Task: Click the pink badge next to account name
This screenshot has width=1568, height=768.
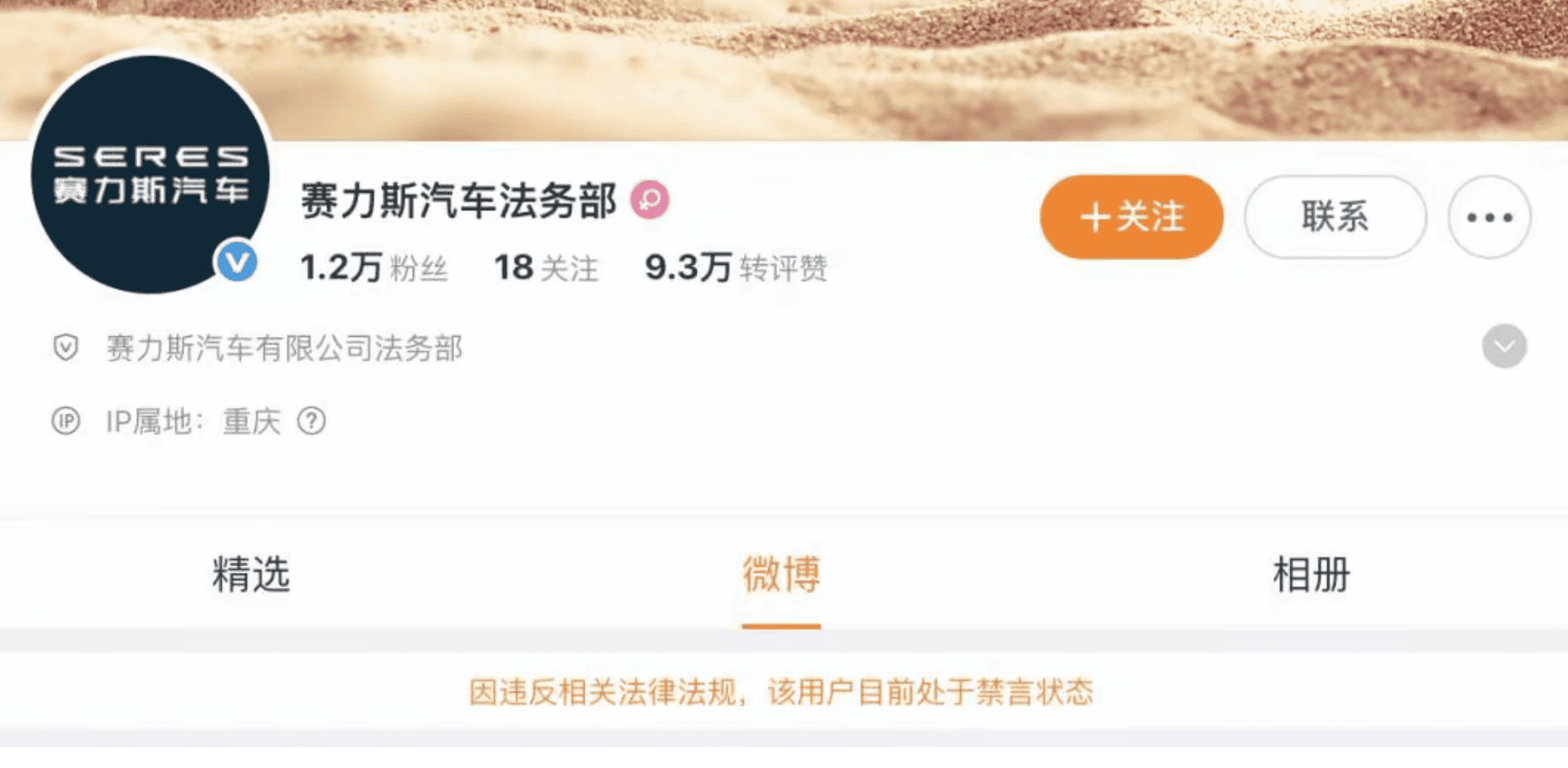Action: [649, 200]
